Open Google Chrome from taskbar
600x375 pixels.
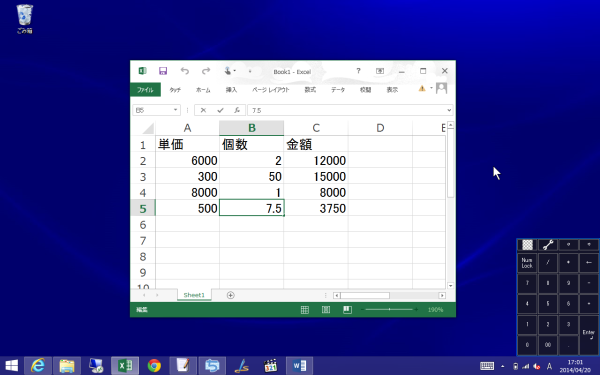tap(154, 366)
